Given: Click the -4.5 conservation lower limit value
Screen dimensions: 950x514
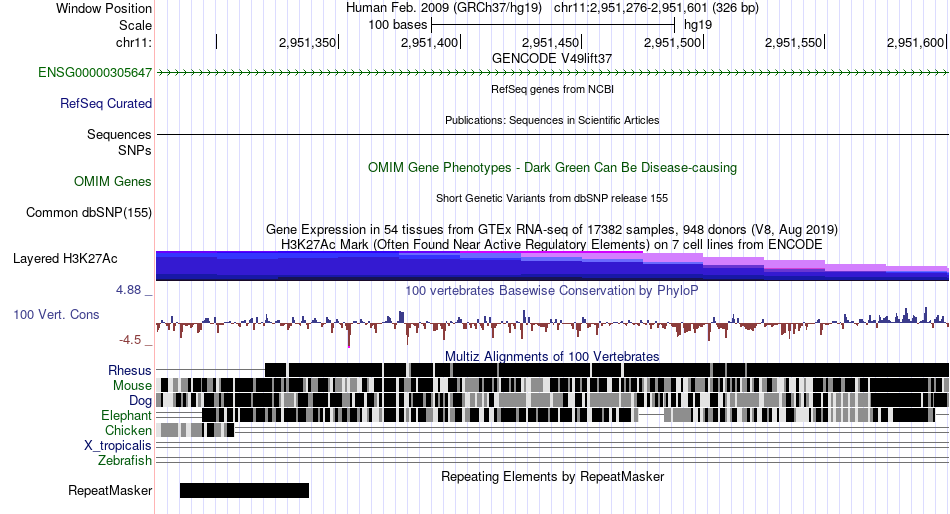Looking at the screenshot, I should (130, 339).
